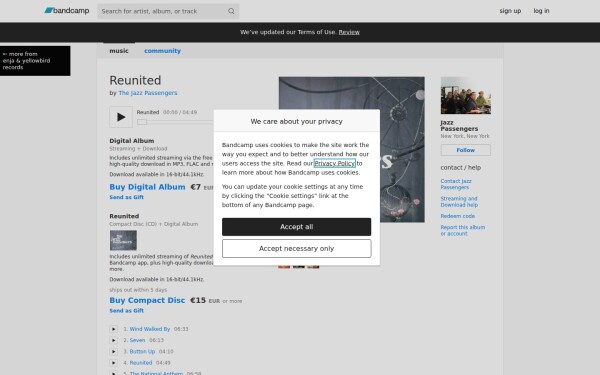Click the Privacy Policy link in dialog

point(334,163)
